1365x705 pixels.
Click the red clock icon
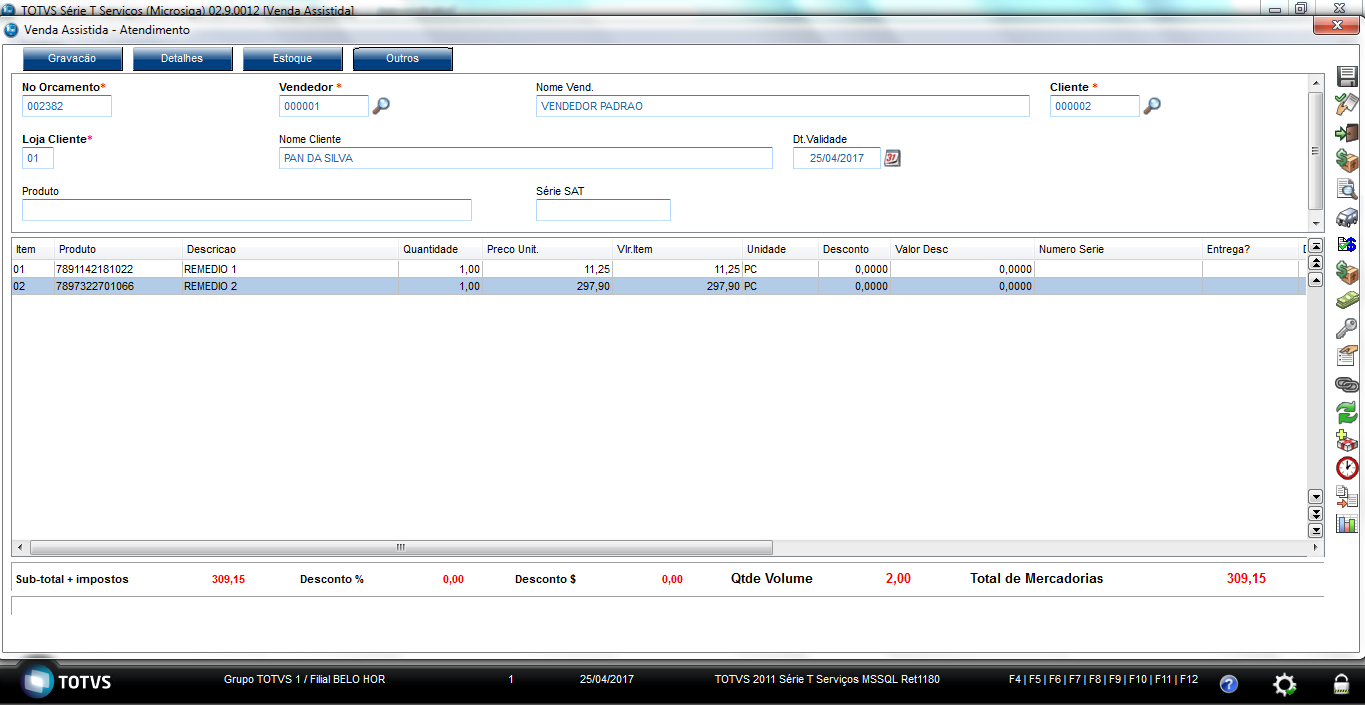1347,468
